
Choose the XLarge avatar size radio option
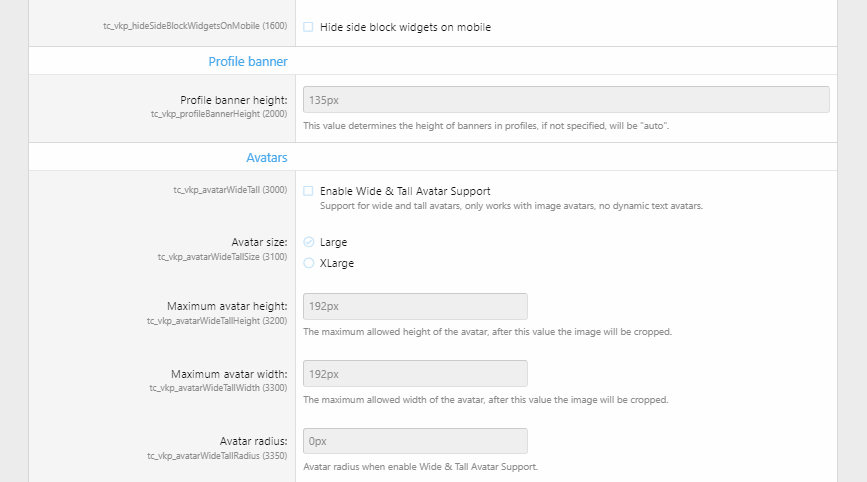[x=309, y=264]
